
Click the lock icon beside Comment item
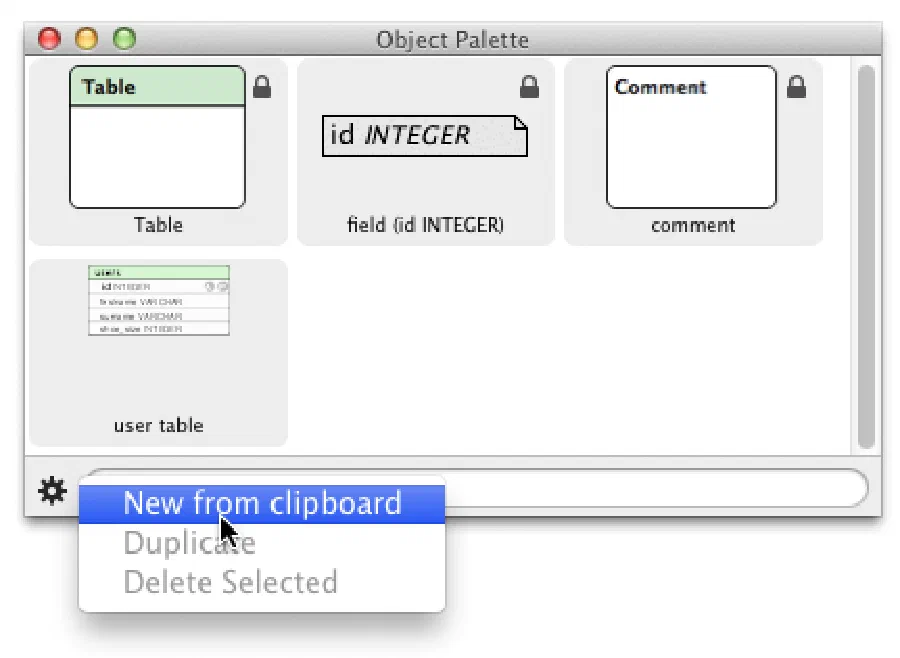796,87
